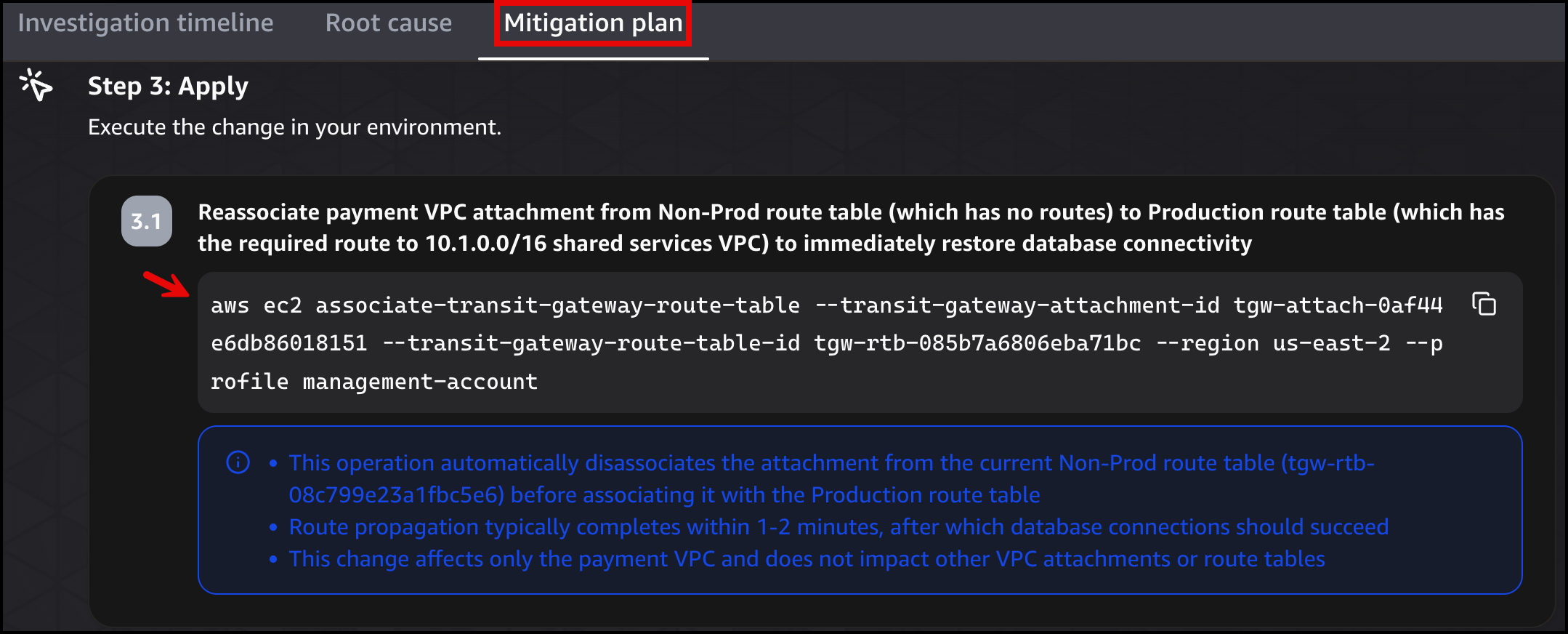1568x634 pixels.
Task: Click the copy icon to copy the associate-transit-gateway command
Action: coord(1482,305)
